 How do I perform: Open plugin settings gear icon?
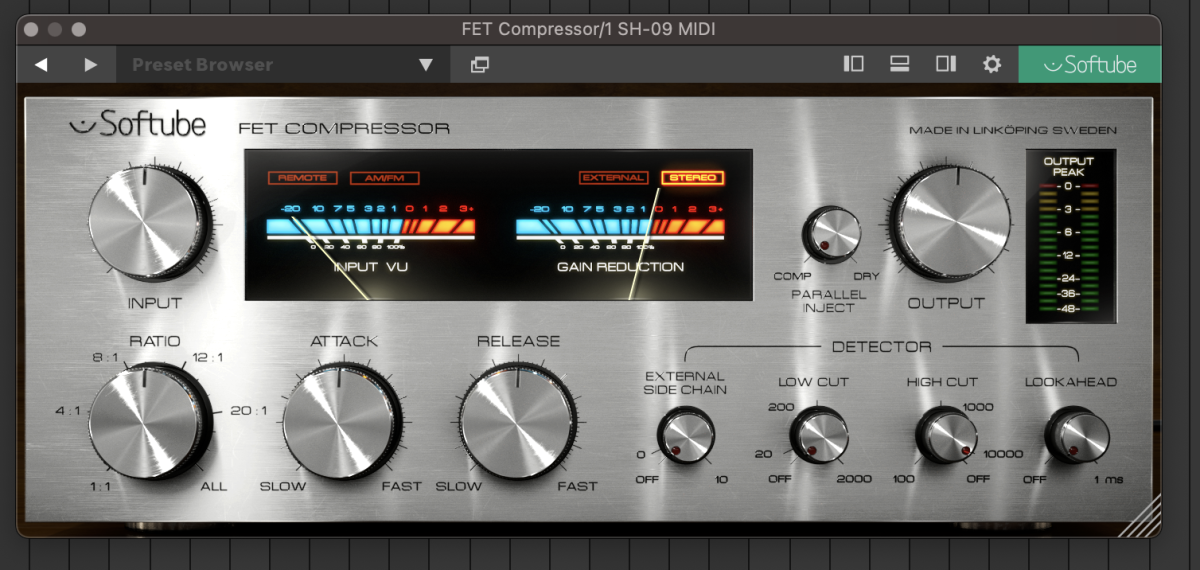click(991, 64)
